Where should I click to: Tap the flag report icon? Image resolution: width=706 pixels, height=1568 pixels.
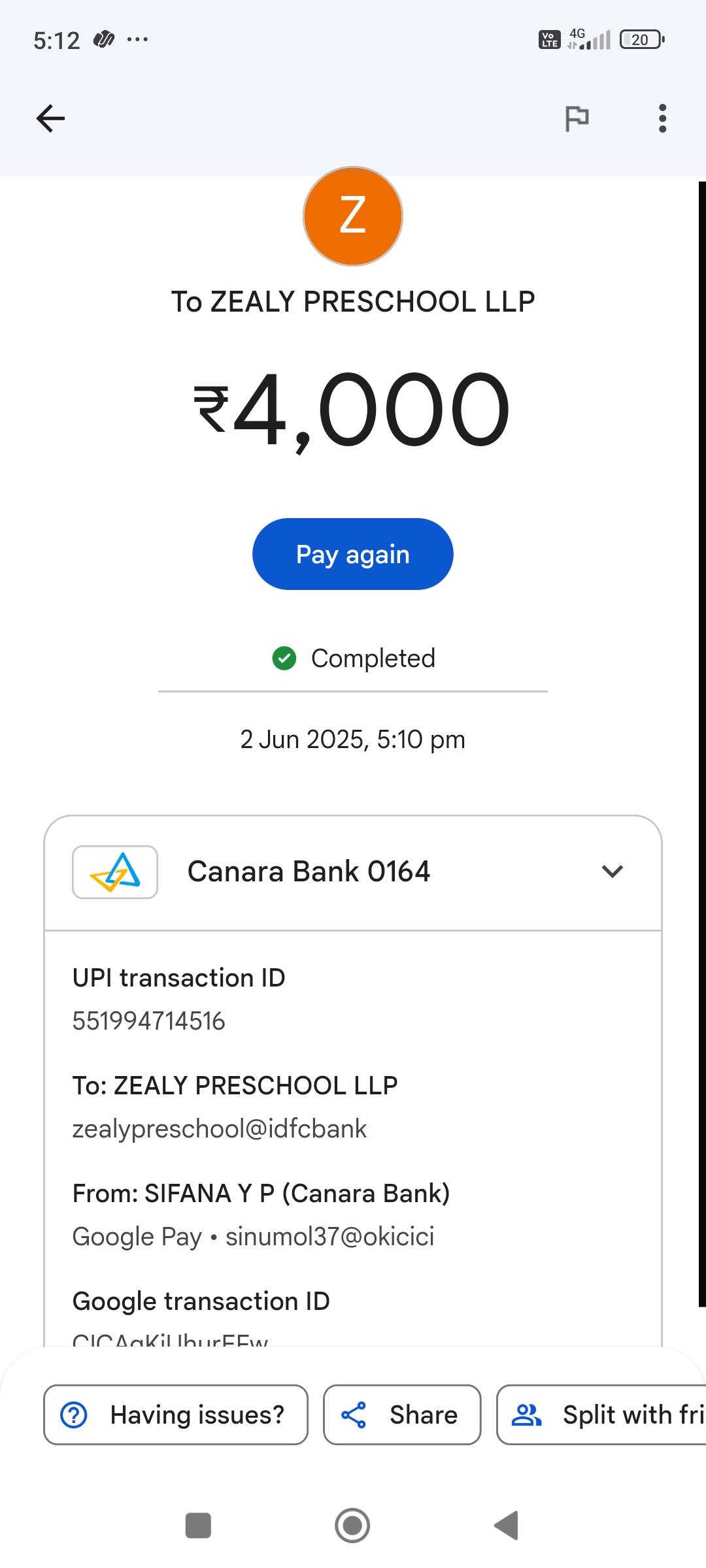pyautogui.click(x=577, y=118)
